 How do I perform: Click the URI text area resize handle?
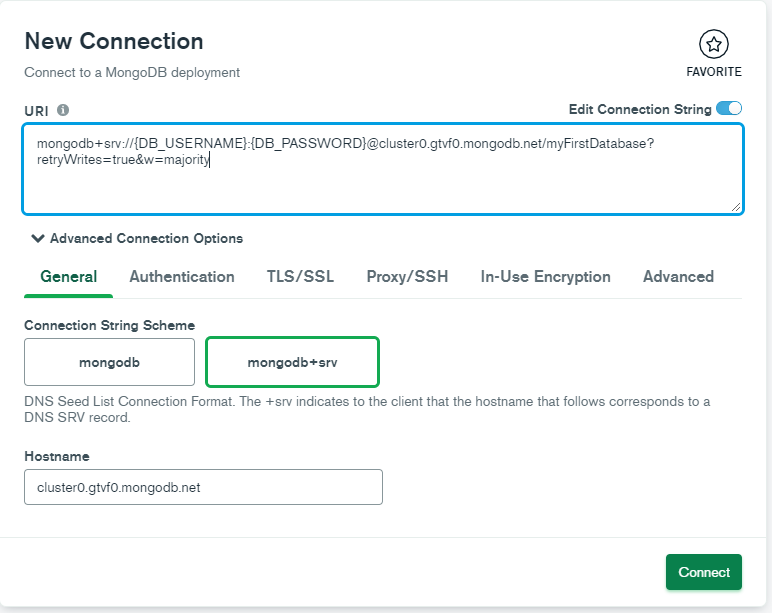click(736, 207)
